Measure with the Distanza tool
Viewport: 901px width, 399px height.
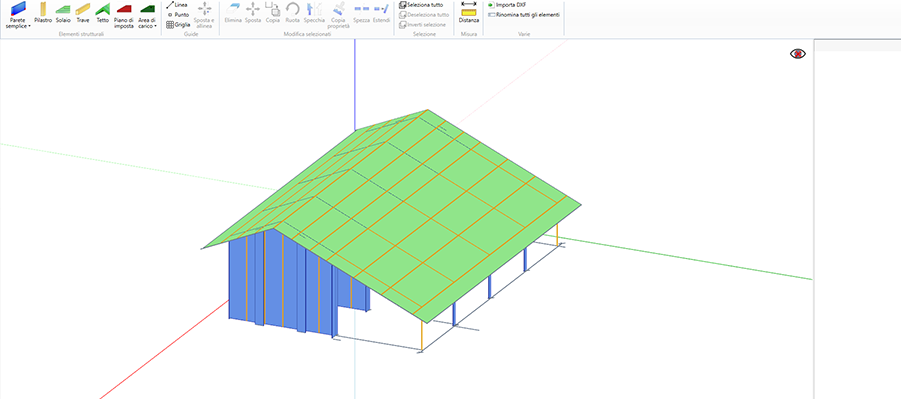point(469,13)
